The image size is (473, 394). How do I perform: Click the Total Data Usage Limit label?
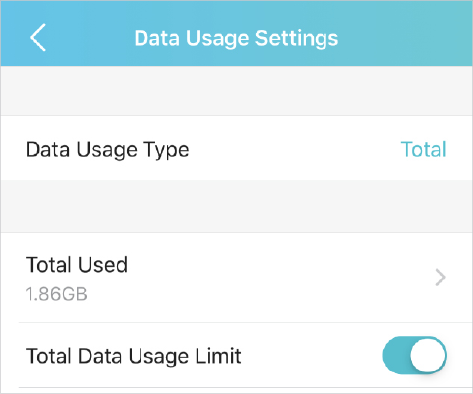coord(134,356)
